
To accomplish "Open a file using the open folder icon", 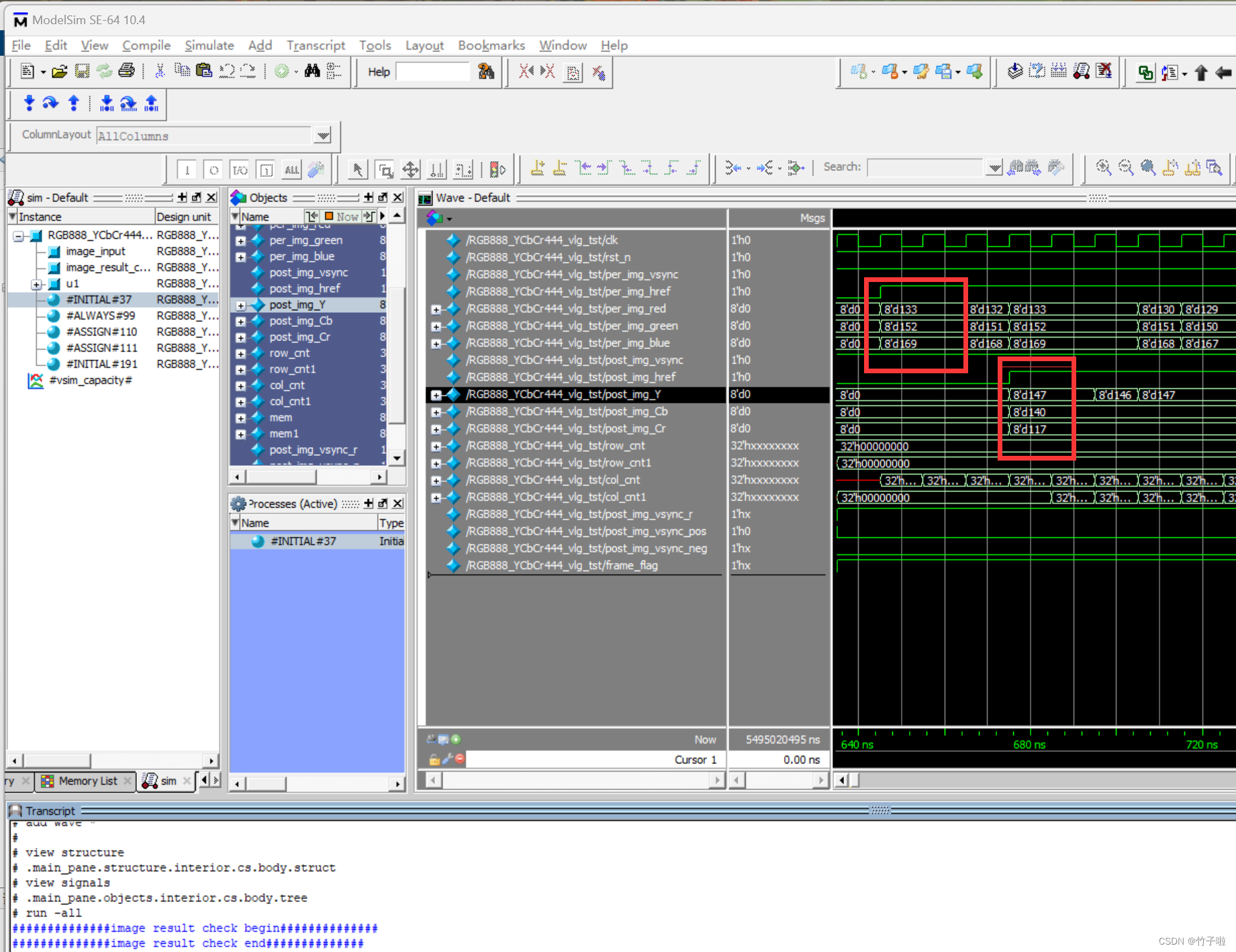I will tap(59, 71).
